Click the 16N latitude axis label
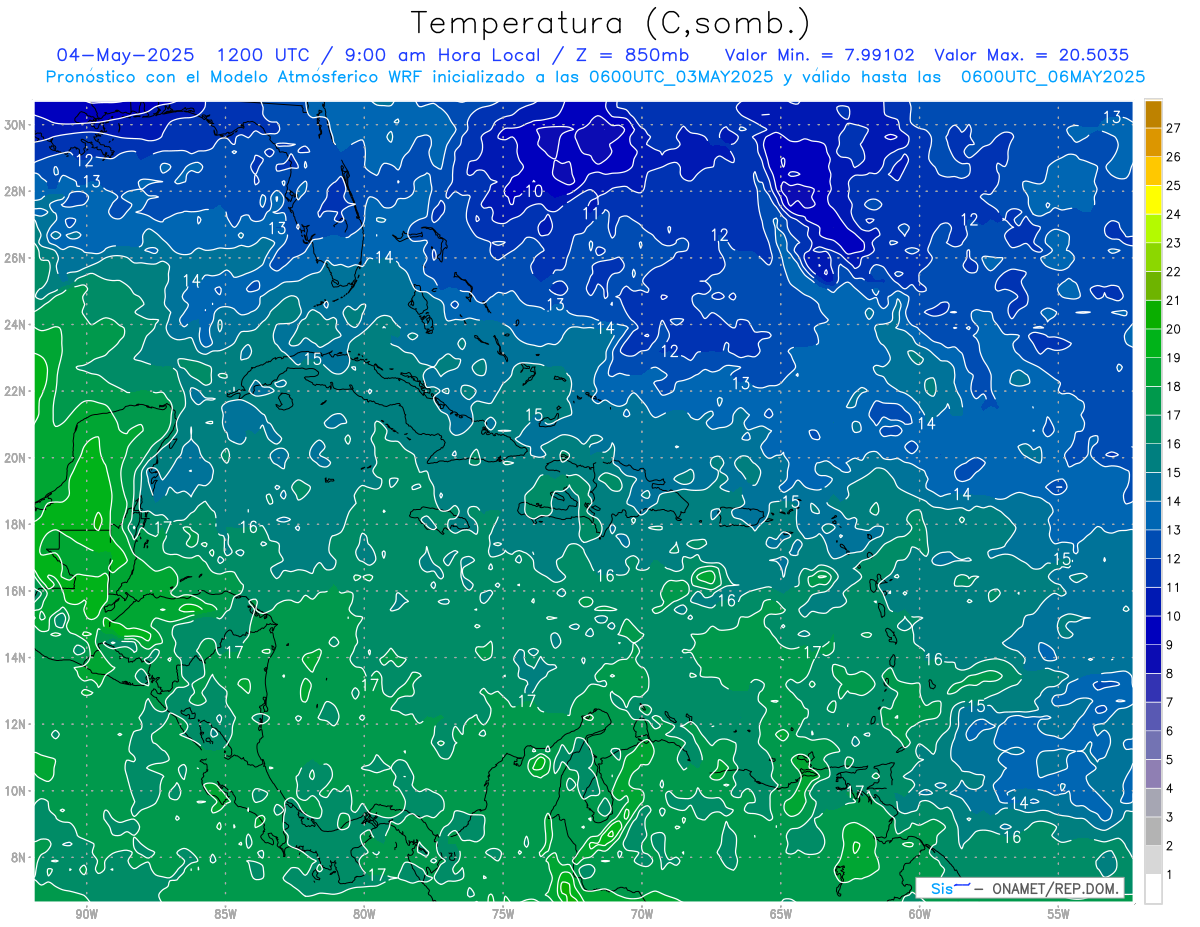1200x927 pixels. [x=15, y=591]
